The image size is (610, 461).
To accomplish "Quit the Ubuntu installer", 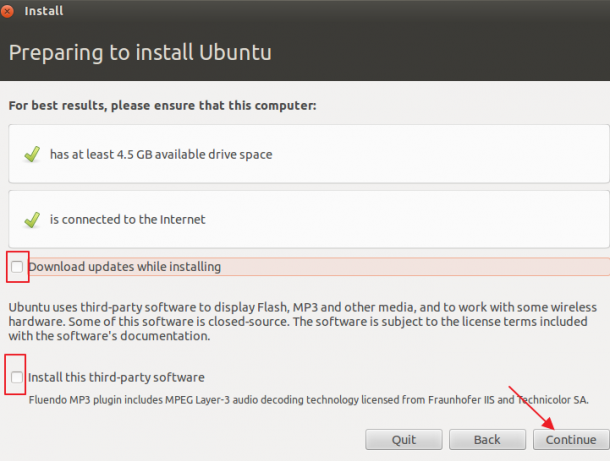I will [403, 440].
